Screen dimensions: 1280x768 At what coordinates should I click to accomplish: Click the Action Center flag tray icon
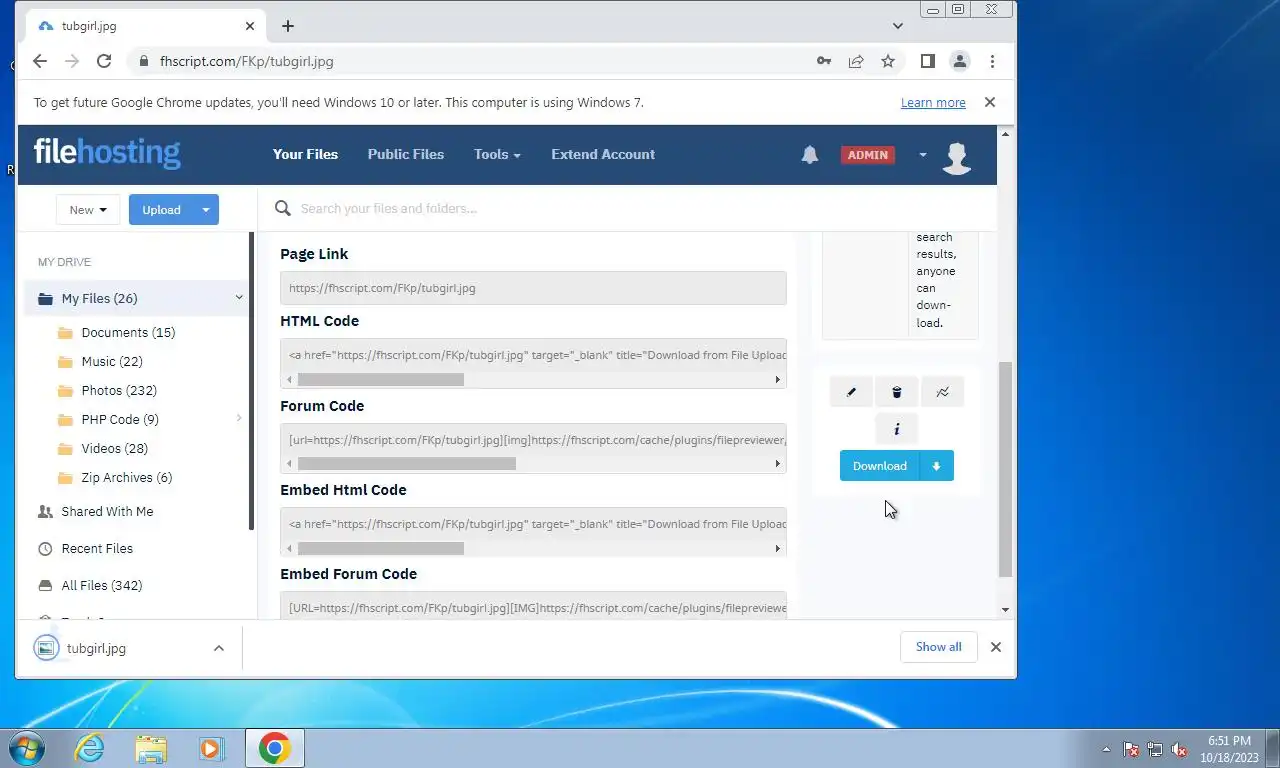click(1131, 749)
